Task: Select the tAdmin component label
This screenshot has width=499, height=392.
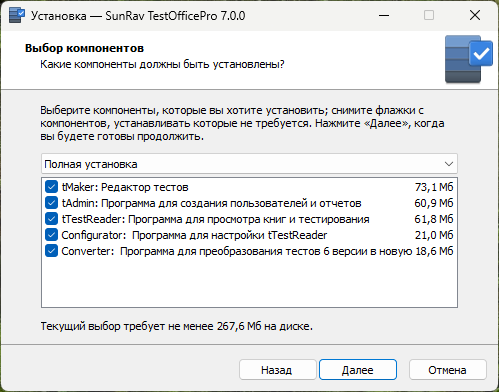Action: tap(212, 203)
